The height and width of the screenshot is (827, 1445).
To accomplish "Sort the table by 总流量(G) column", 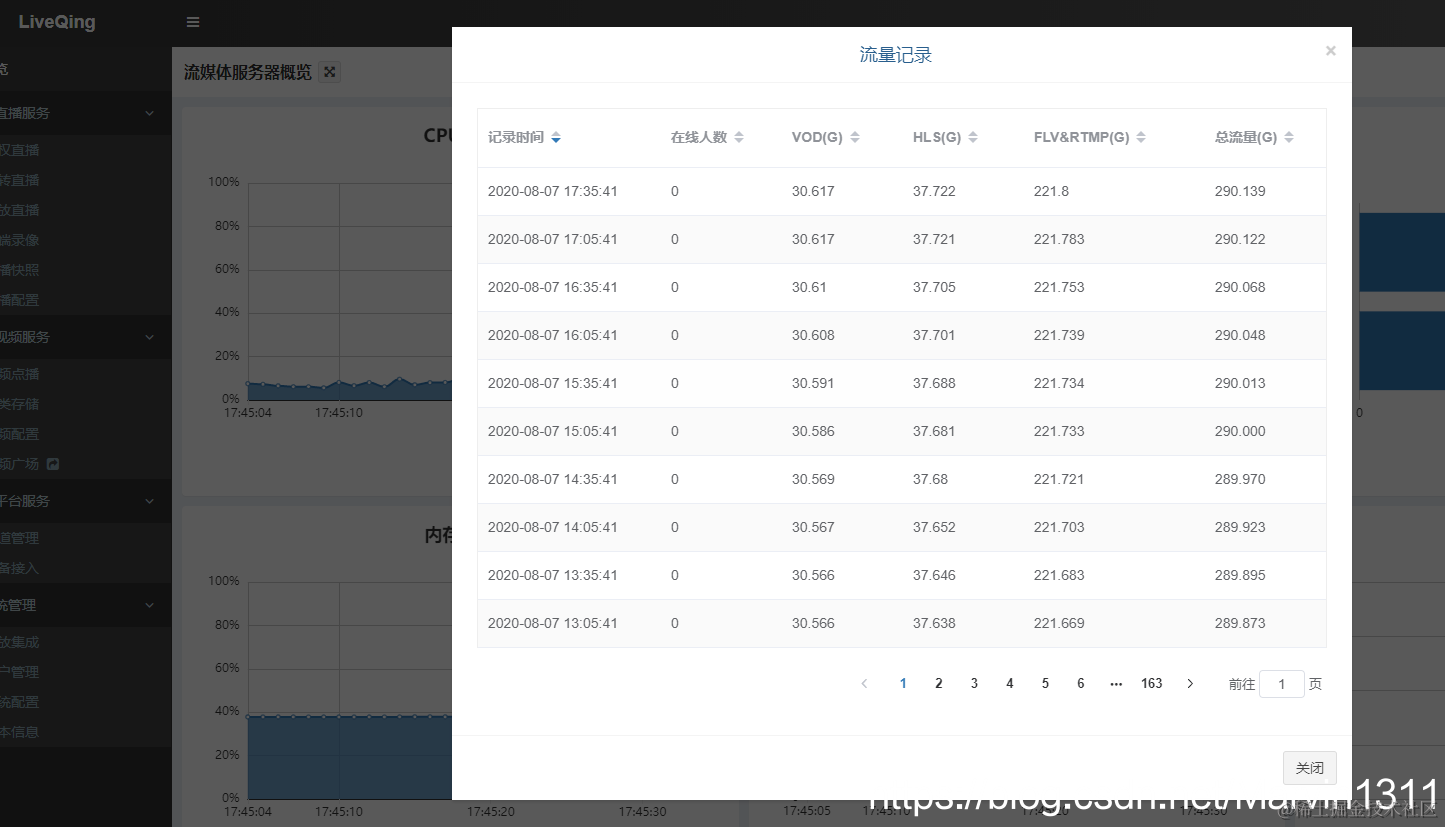I will [x=1289, y=138].
